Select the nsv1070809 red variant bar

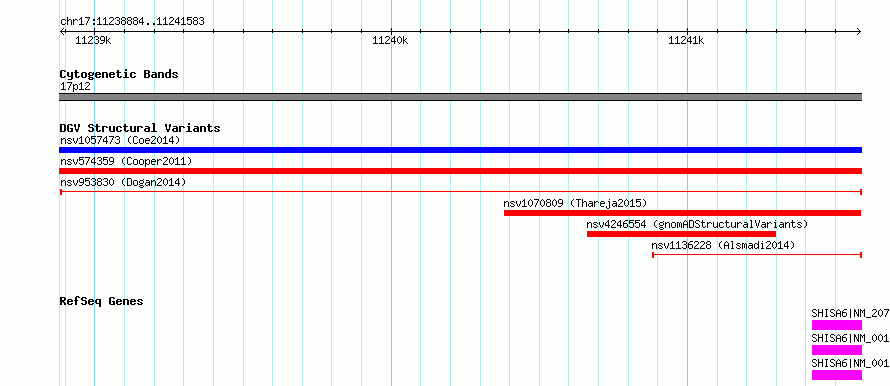(x=683, y=213)
